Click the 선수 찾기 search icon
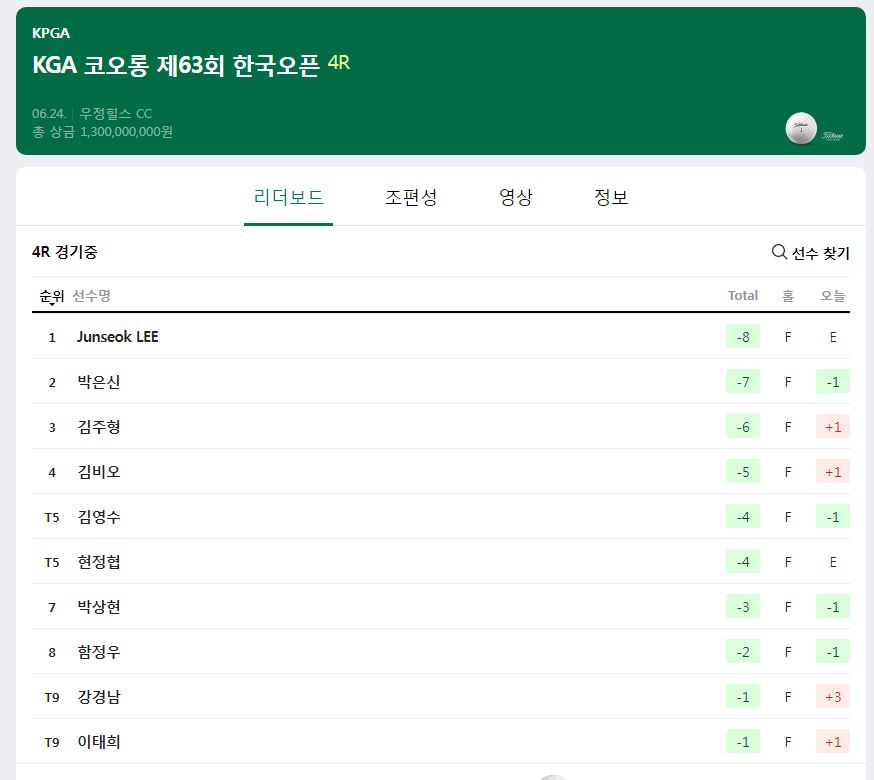Screen dimensions: 874x780 click(x=779, y=252)
